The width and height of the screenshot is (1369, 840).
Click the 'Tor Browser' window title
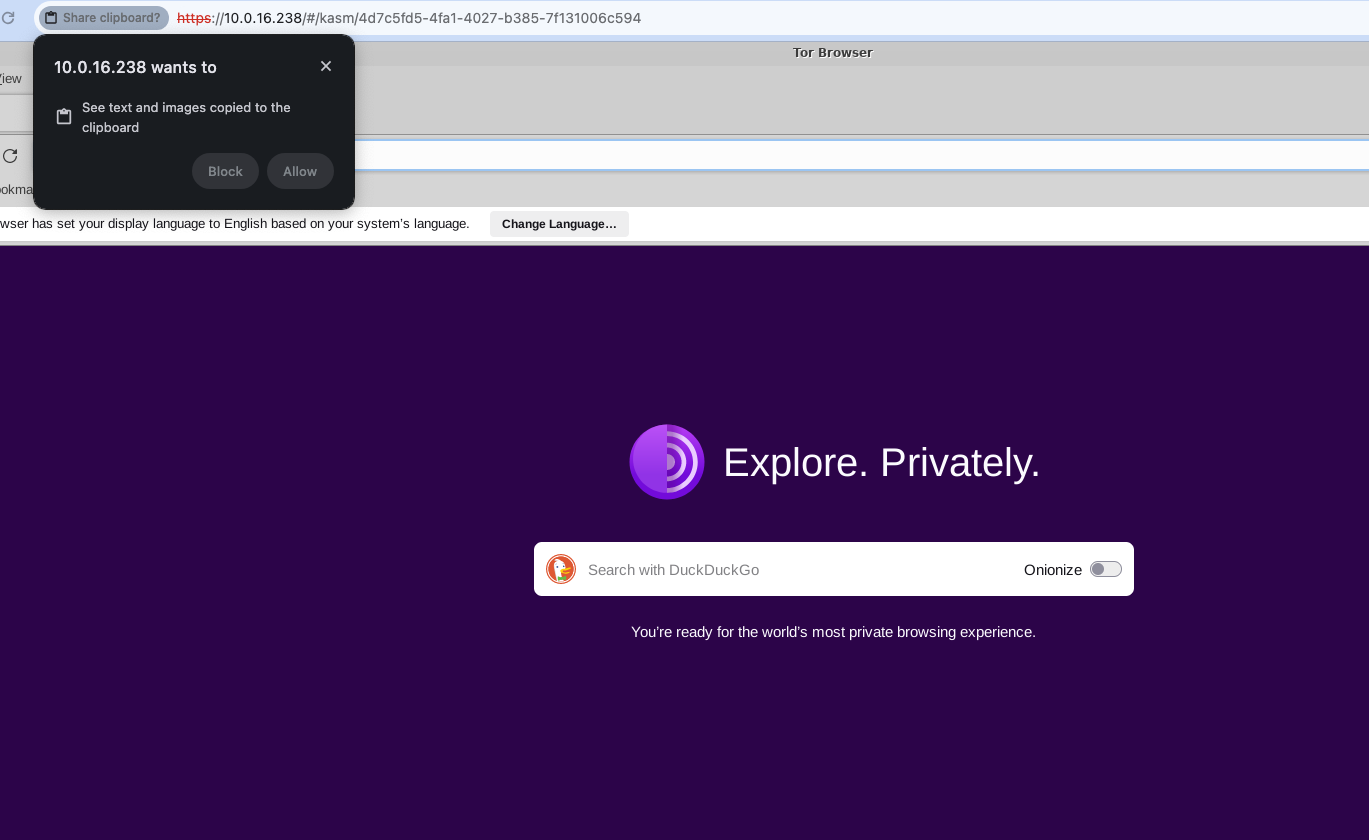[832, 53]
